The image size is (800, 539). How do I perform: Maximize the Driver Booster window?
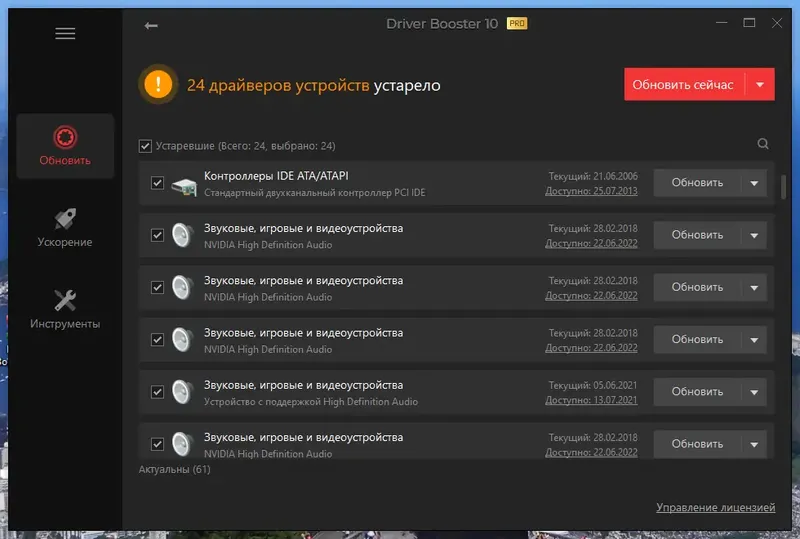[x=749, y=23]
